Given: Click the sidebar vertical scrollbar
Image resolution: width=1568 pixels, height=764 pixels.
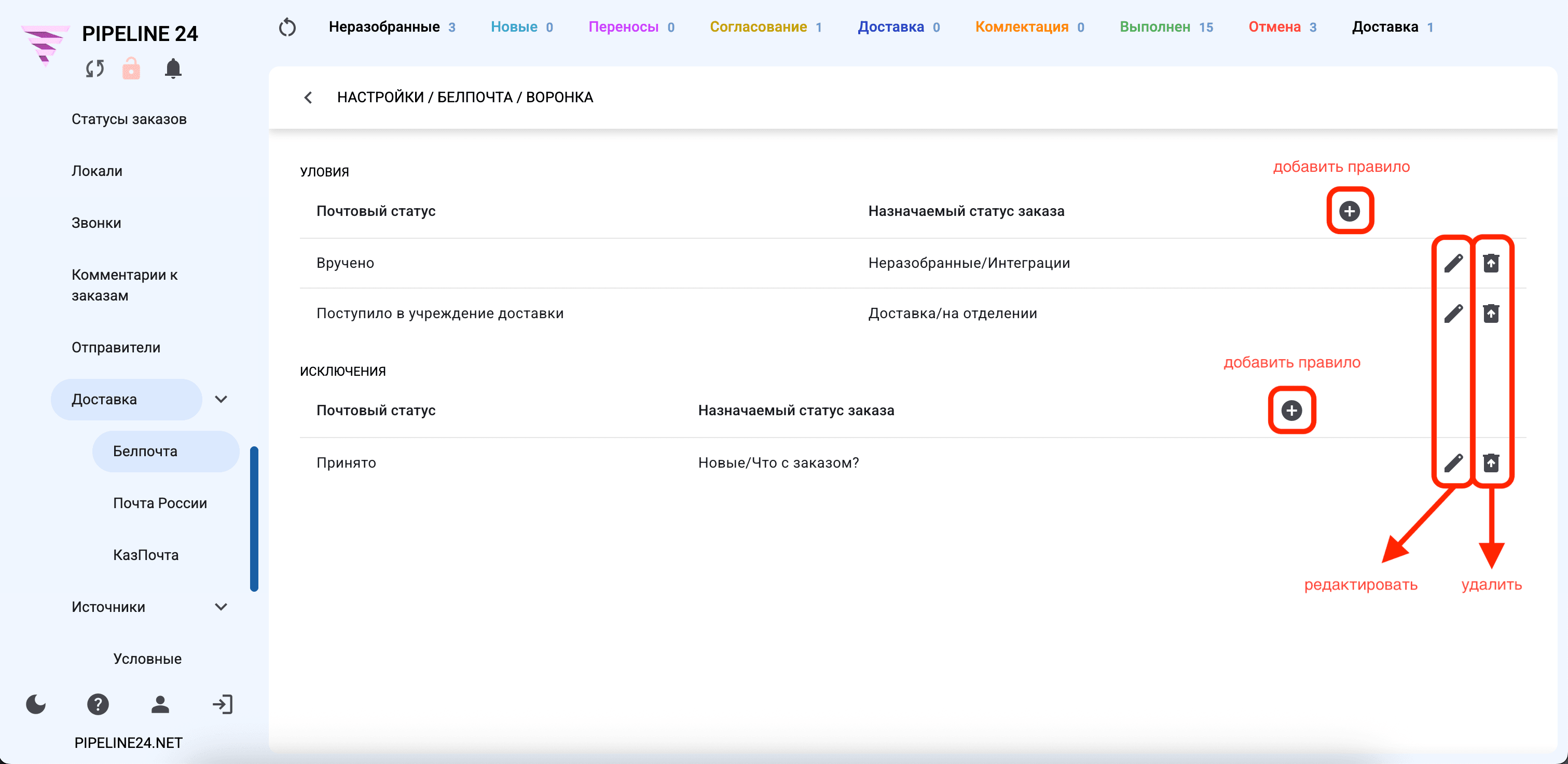Looking at the screenshot, I should click(254, 519).
